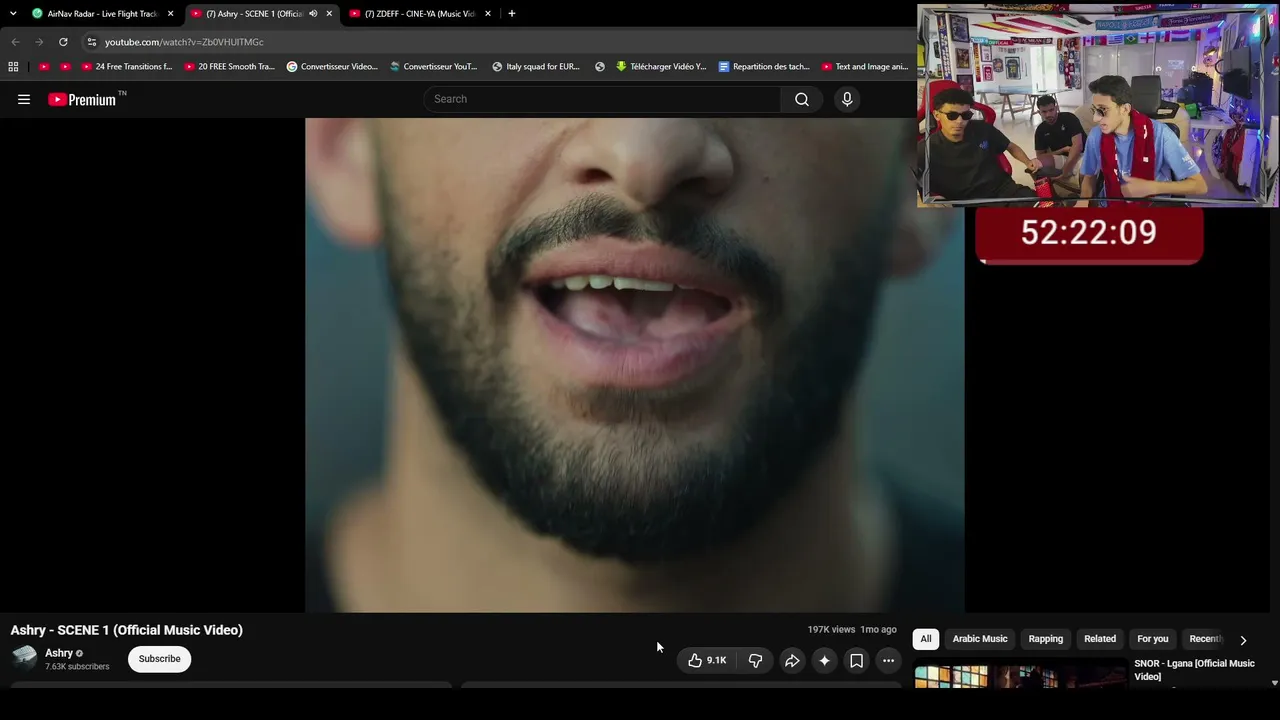Click the video title Ashry - SCENE 1
Image resolution: width=1280 pixels, height=720 pixels.
coord(127,630)
